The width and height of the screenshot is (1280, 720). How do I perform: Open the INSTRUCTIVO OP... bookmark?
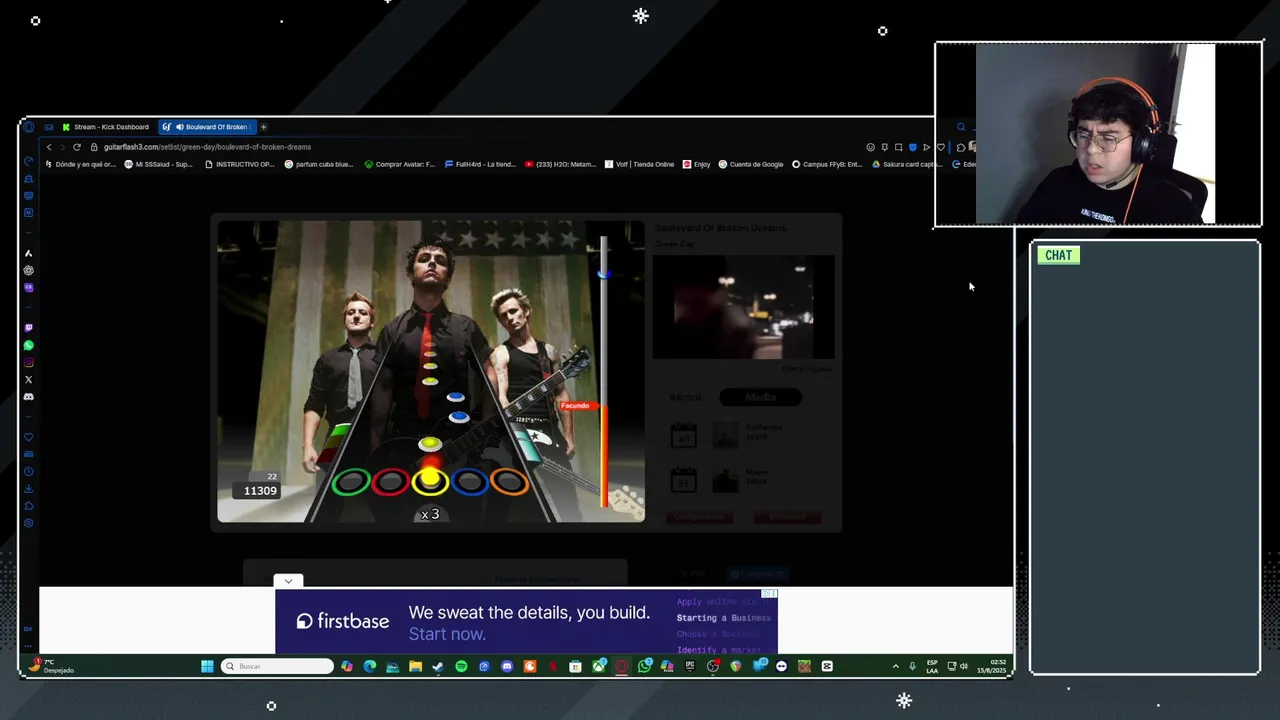[x=239, y=164]
